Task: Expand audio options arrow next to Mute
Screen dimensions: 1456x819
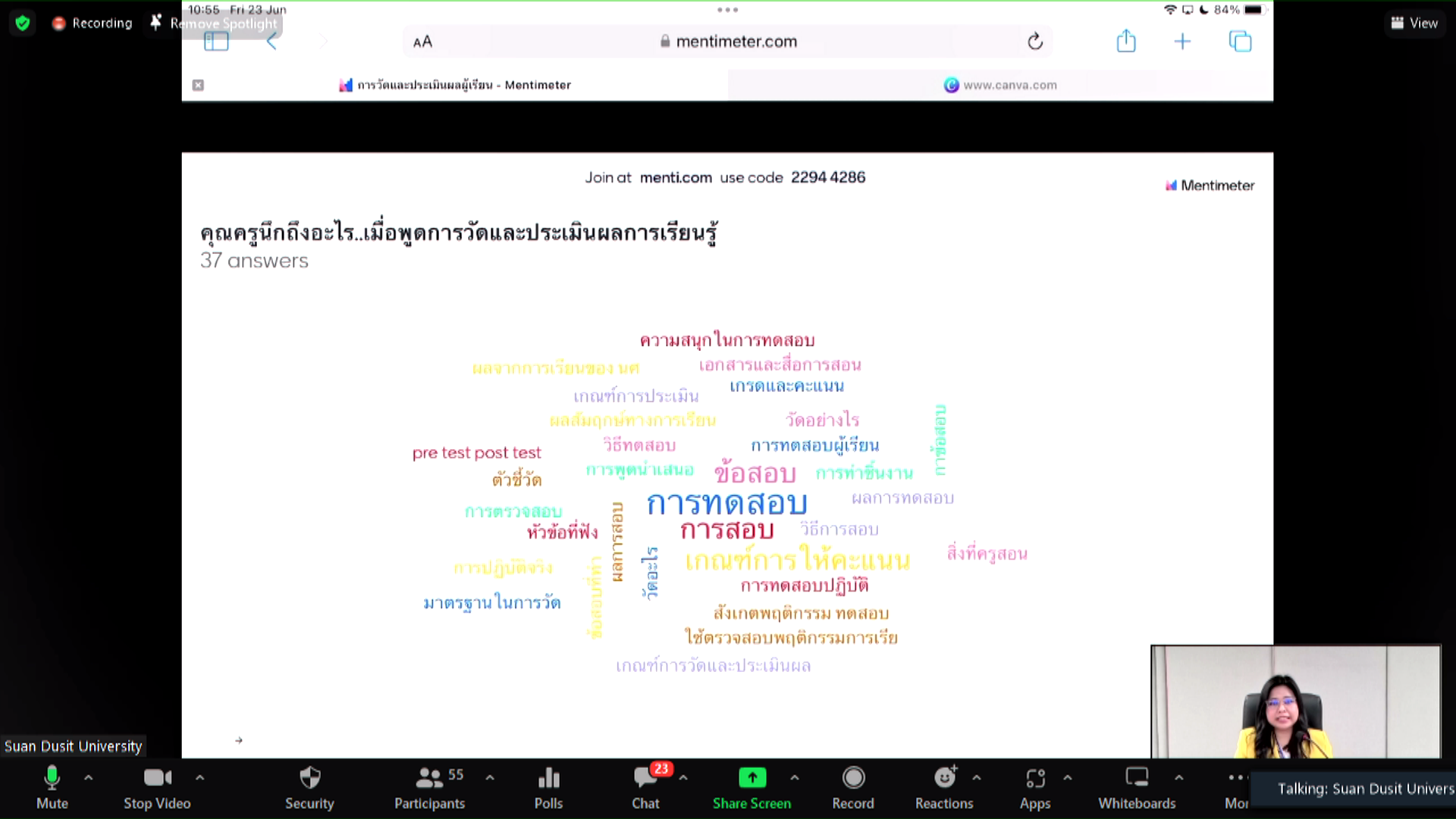Action: pyautogui.click(x=88, y=778)
